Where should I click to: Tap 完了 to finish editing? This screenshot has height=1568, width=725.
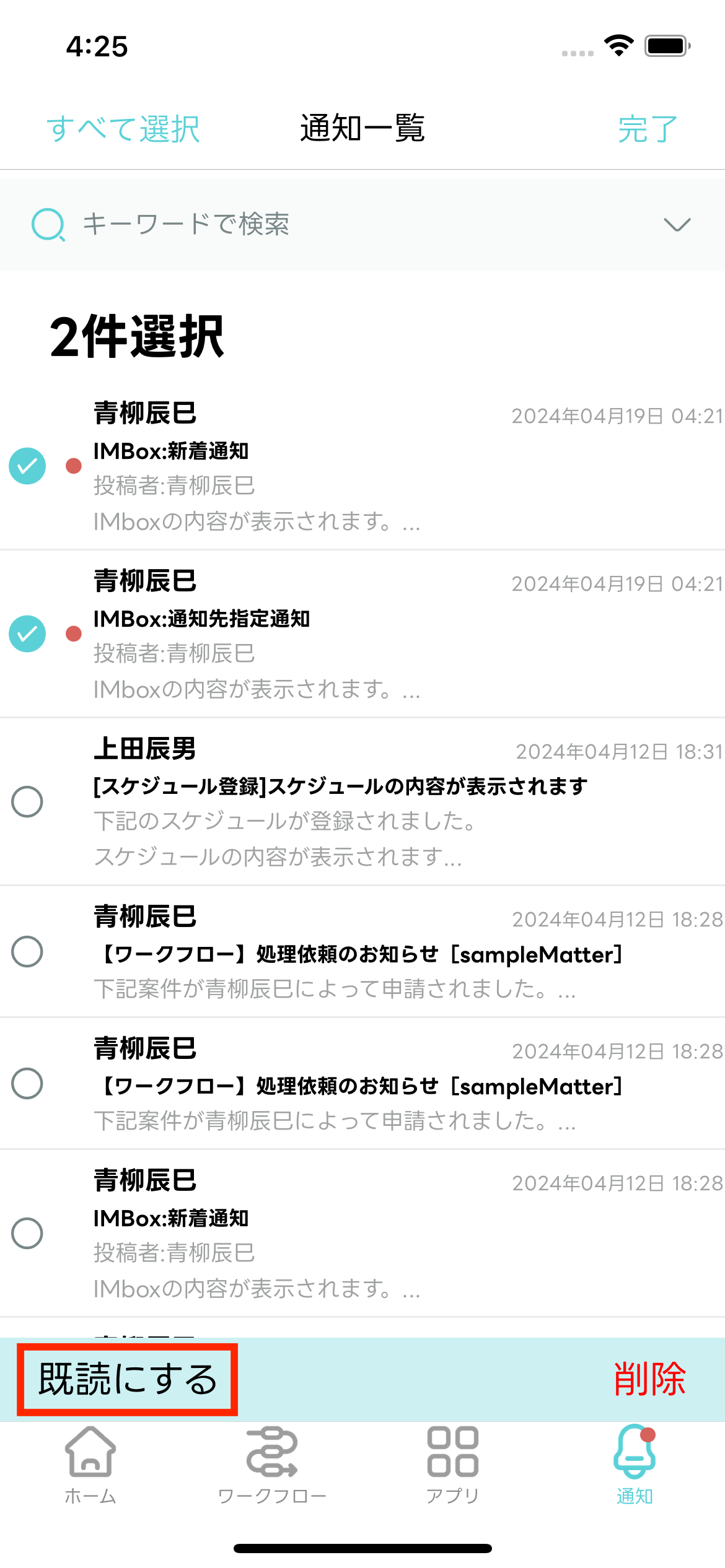pyautogui.click(x=648, y=129)
